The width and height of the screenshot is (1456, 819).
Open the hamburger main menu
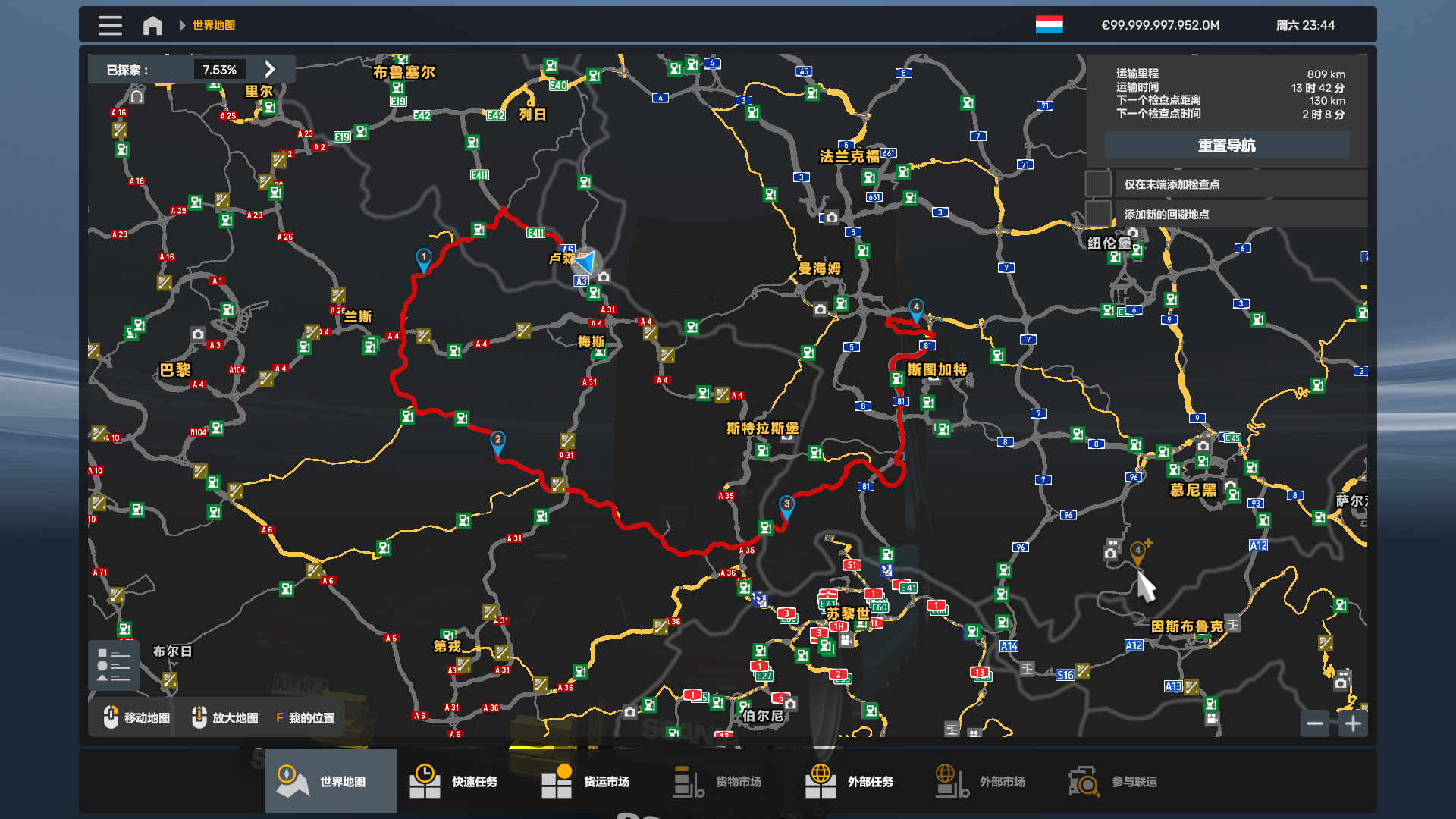(x=110, y=25)
